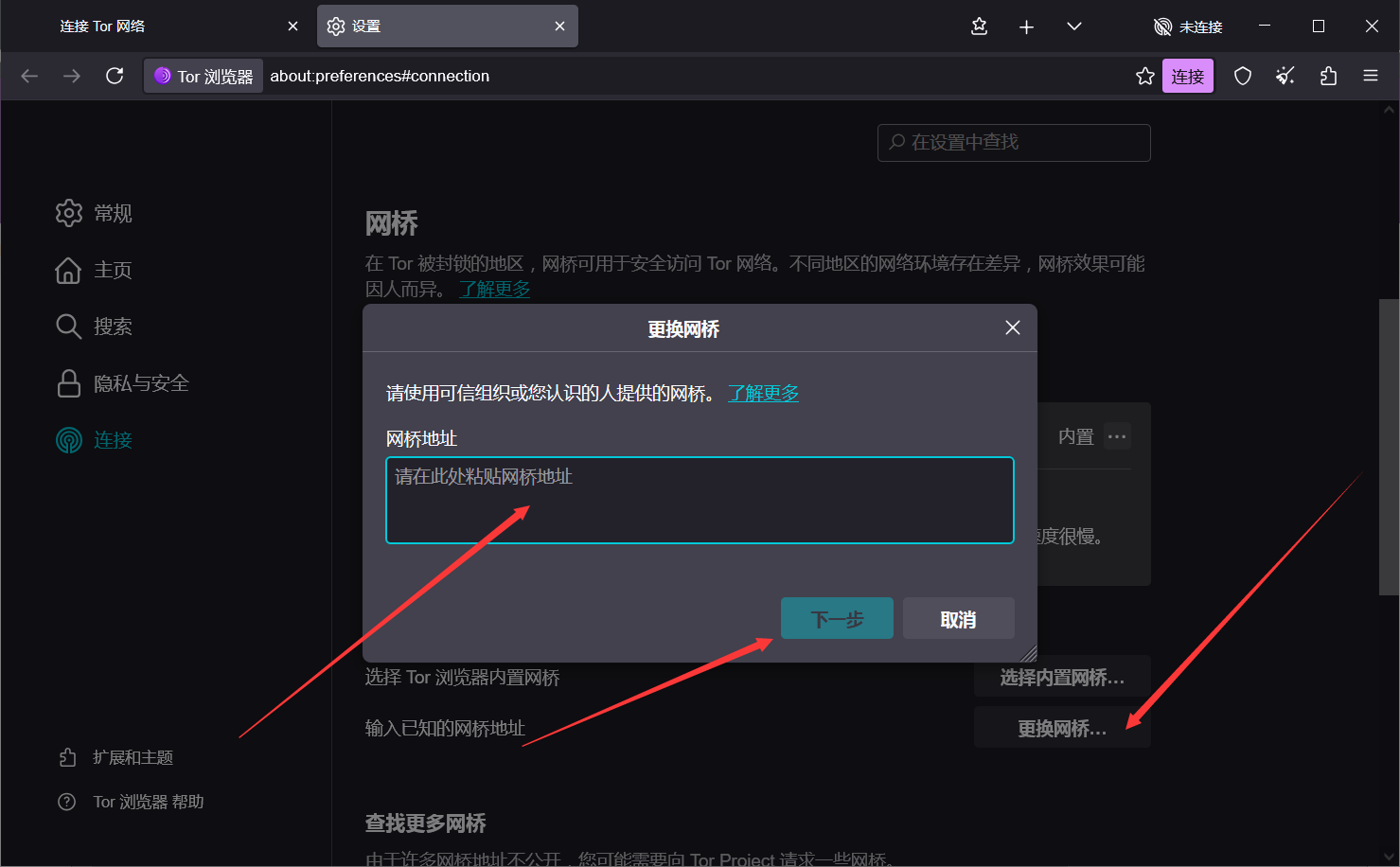The height and width of the screenshot is (867, 1400).
Task: Focus the 网桥地址 text box
Action: tap(700, 501)
